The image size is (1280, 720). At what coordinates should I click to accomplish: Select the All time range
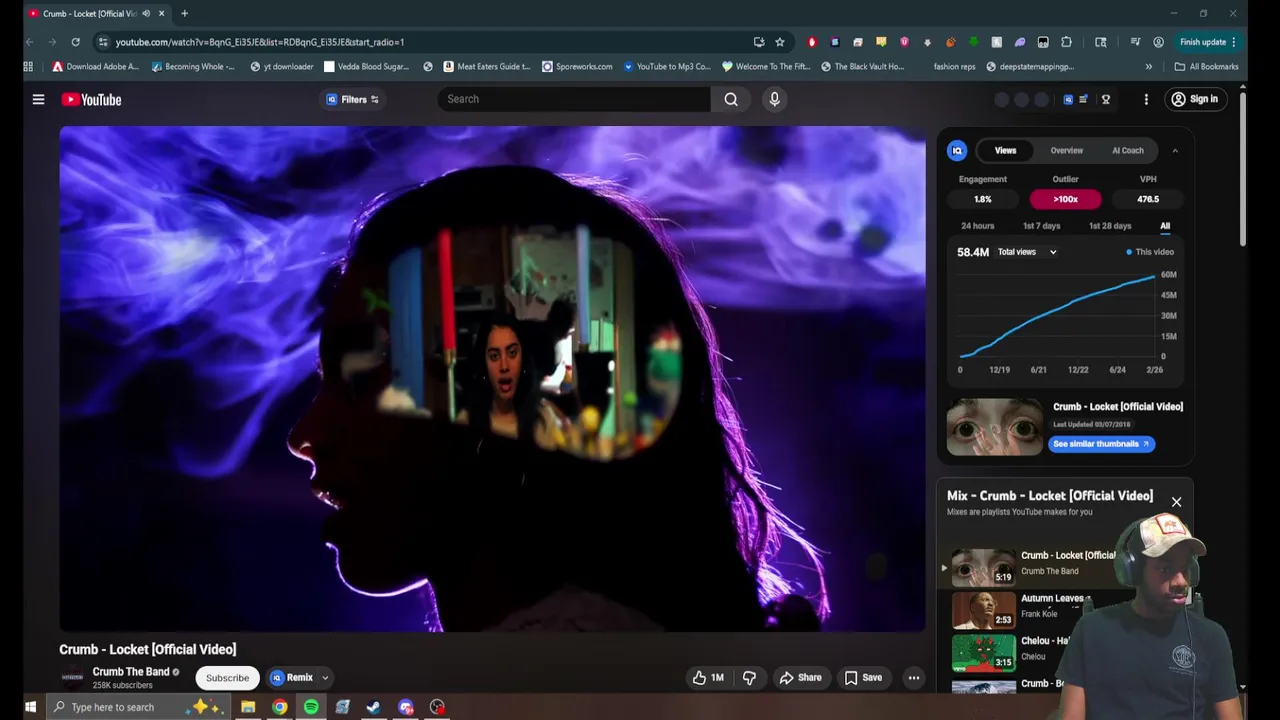1165,226
